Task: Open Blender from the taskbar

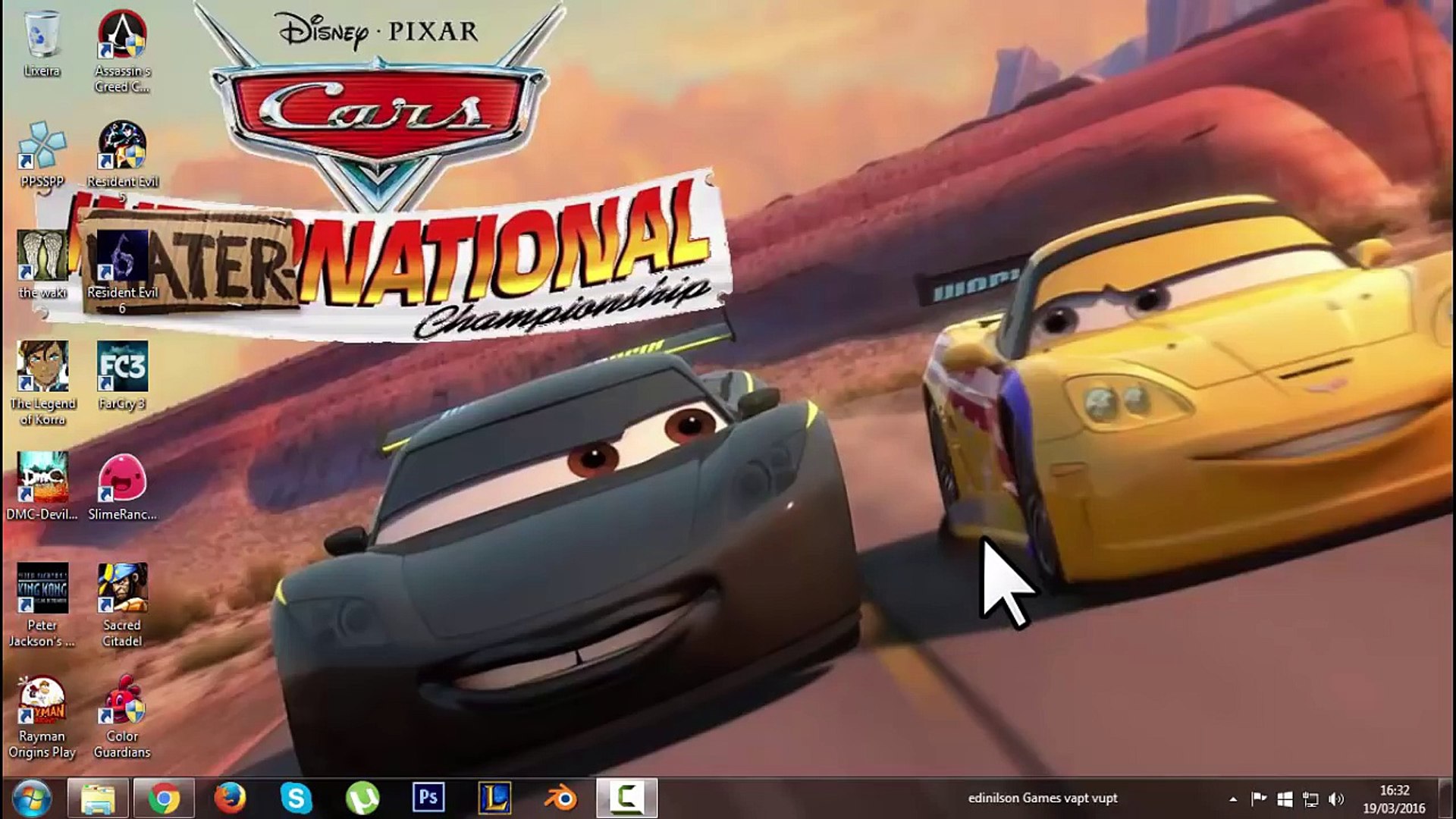Action: tap(561, 799)
